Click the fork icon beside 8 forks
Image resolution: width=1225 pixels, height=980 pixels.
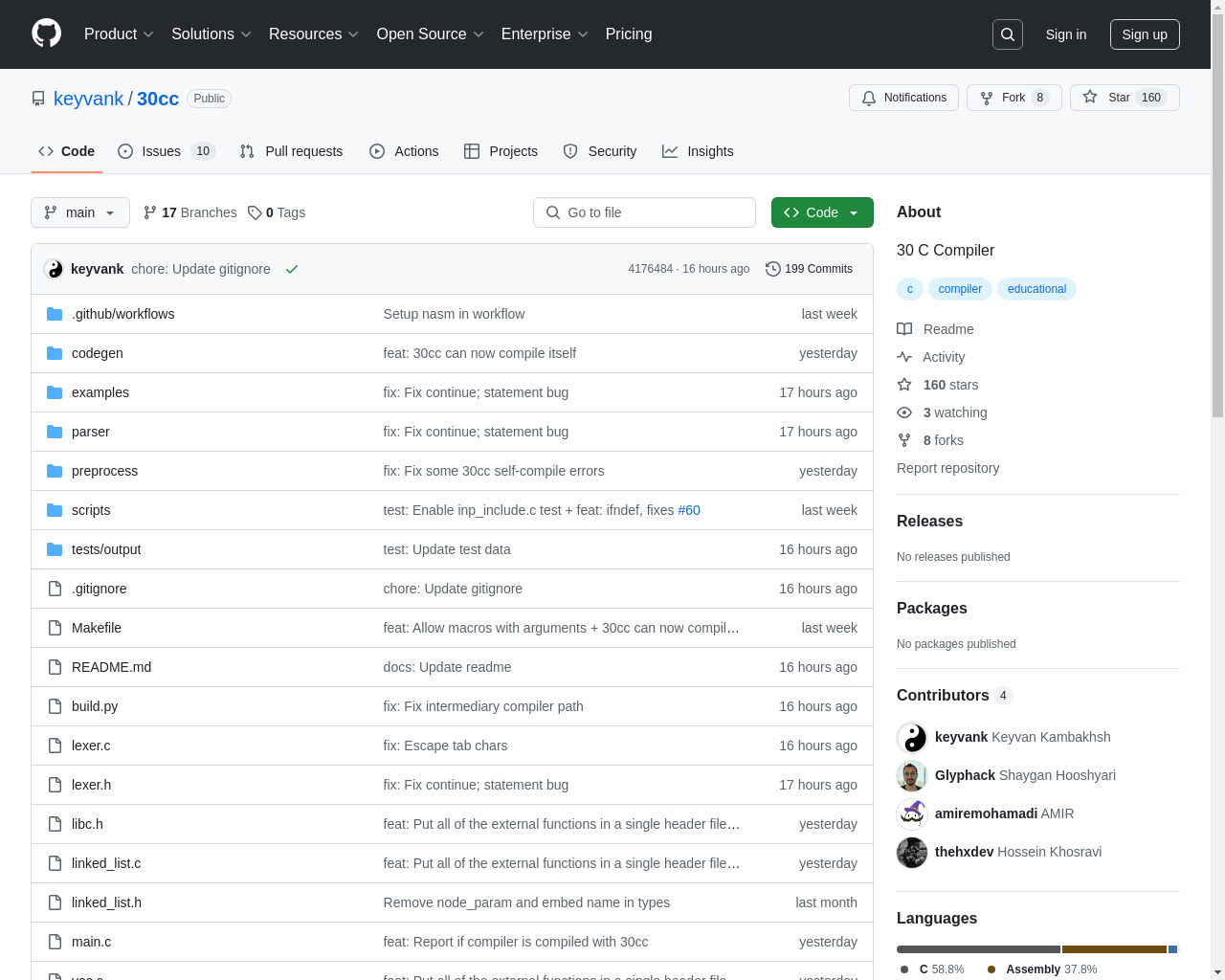pyautogui.click(x=904, y=440)
